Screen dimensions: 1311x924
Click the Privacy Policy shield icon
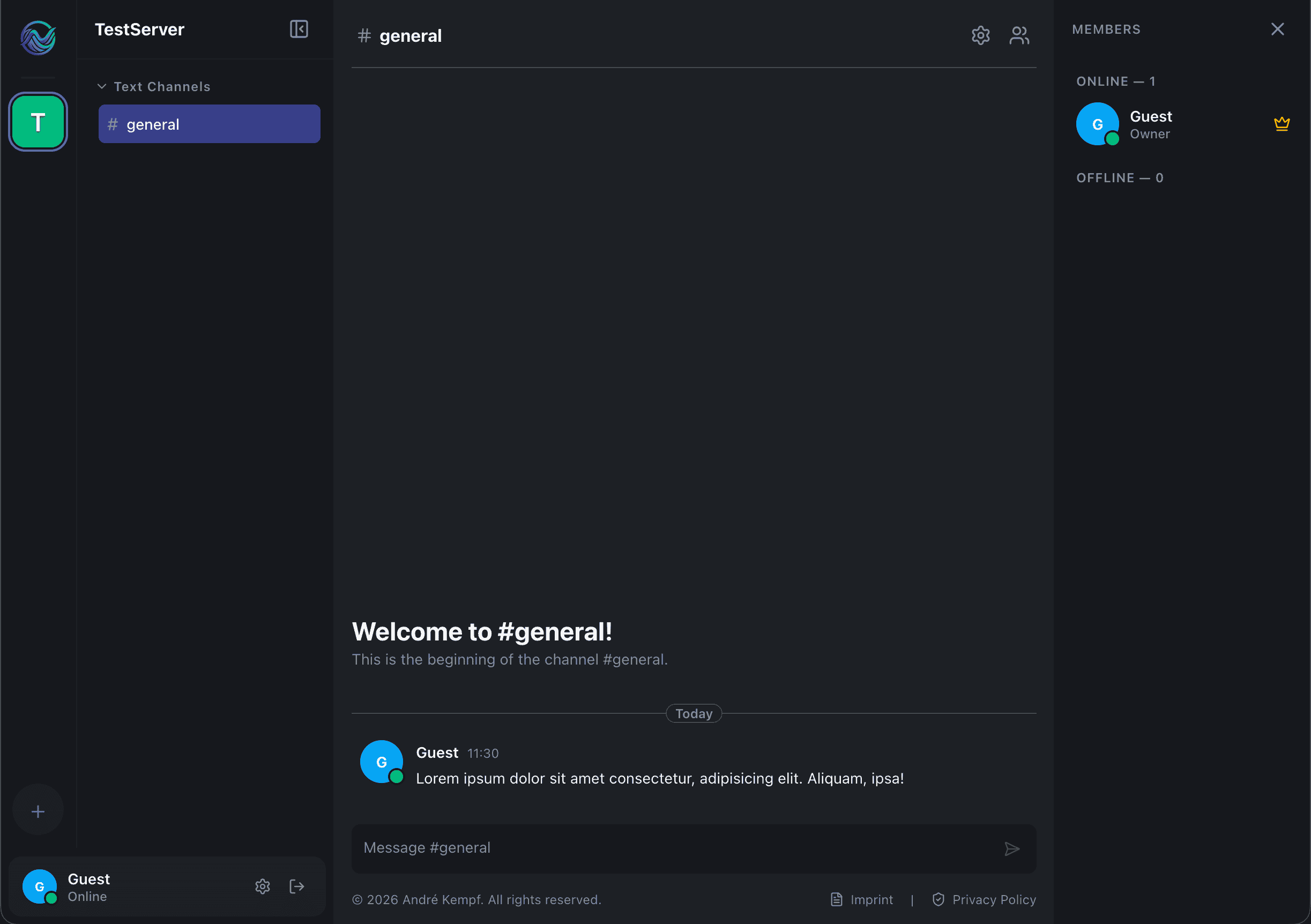click(x=938, y=899)
